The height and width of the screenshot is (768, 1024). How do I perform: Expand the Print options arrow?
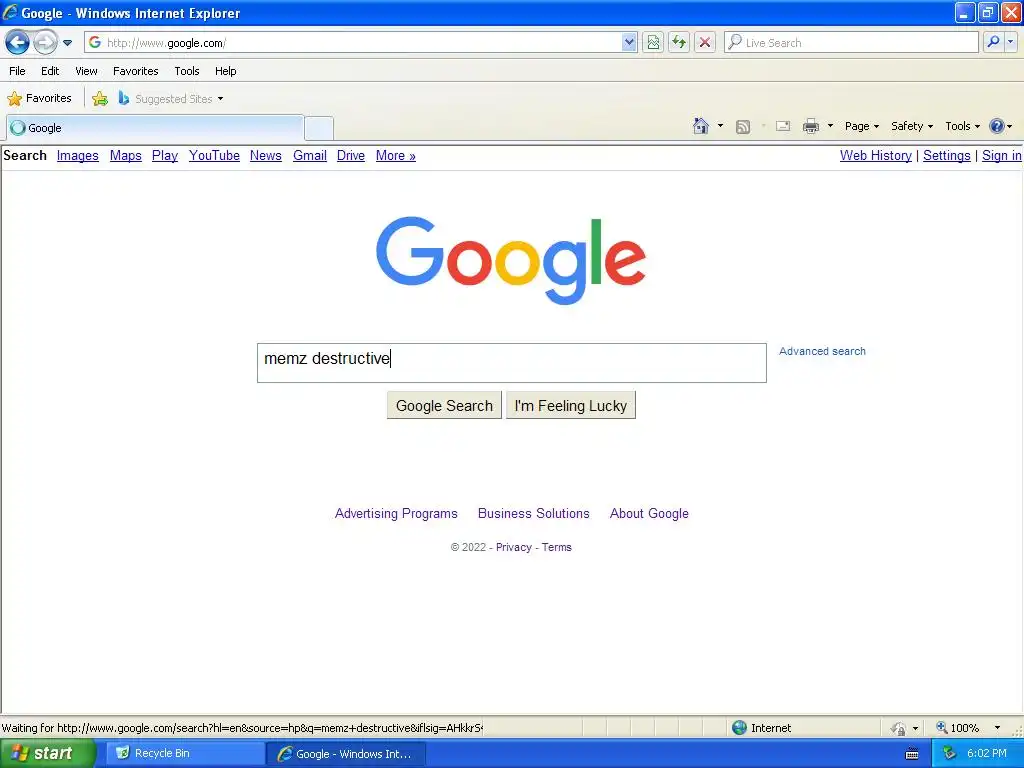[830, 126]
